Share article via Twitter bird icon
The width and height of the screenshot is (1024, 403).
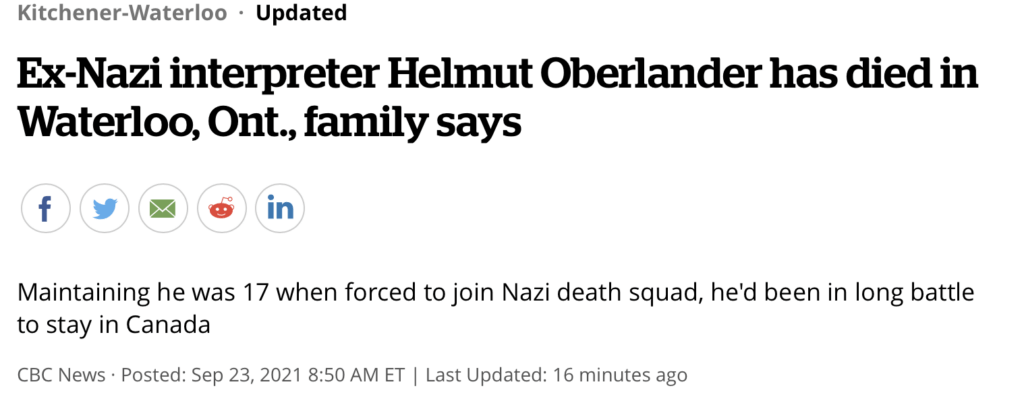(104, 208)
